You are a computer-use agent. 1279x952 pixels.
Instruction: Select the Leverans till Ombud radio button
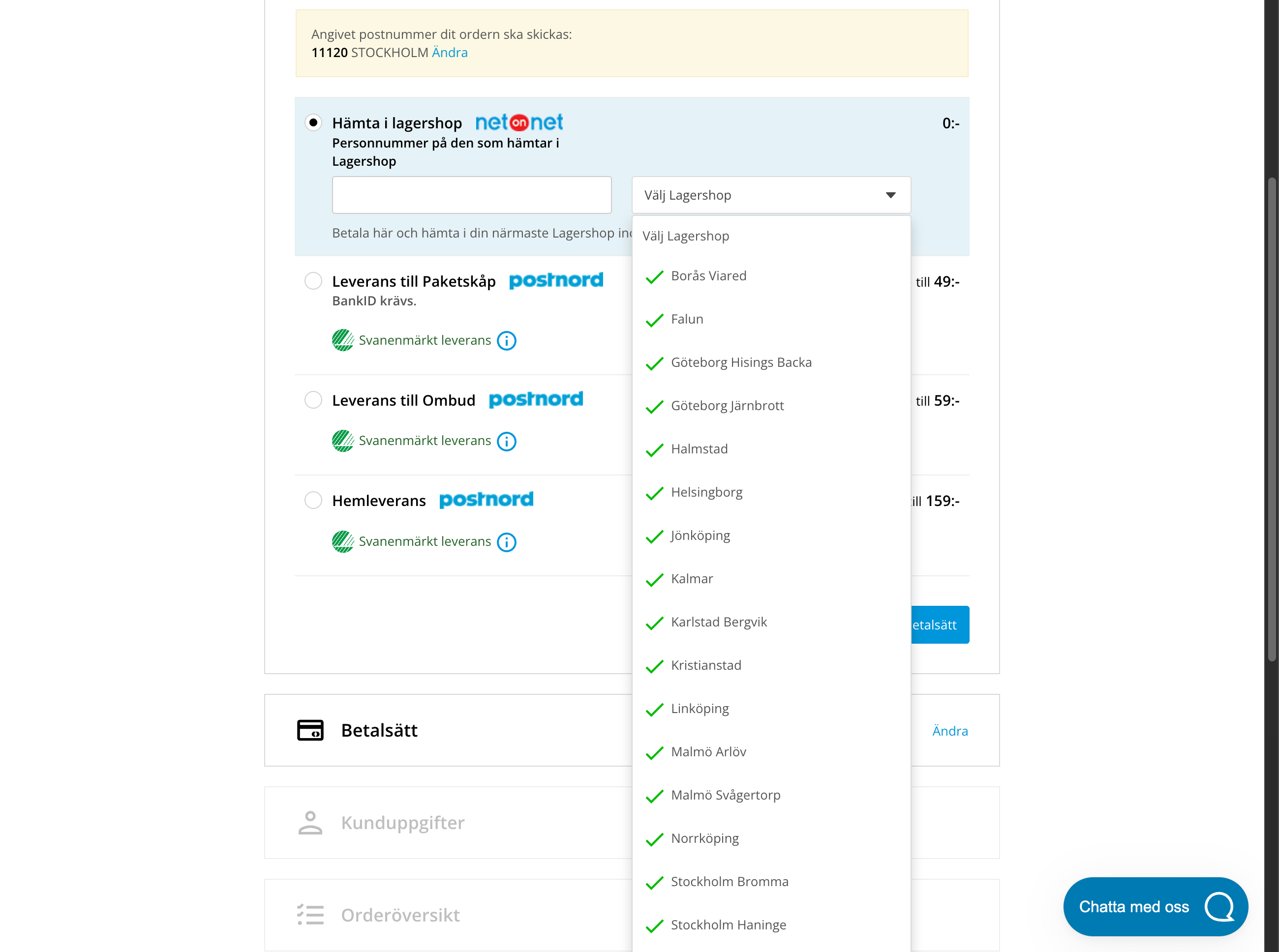tap(313, 399)
